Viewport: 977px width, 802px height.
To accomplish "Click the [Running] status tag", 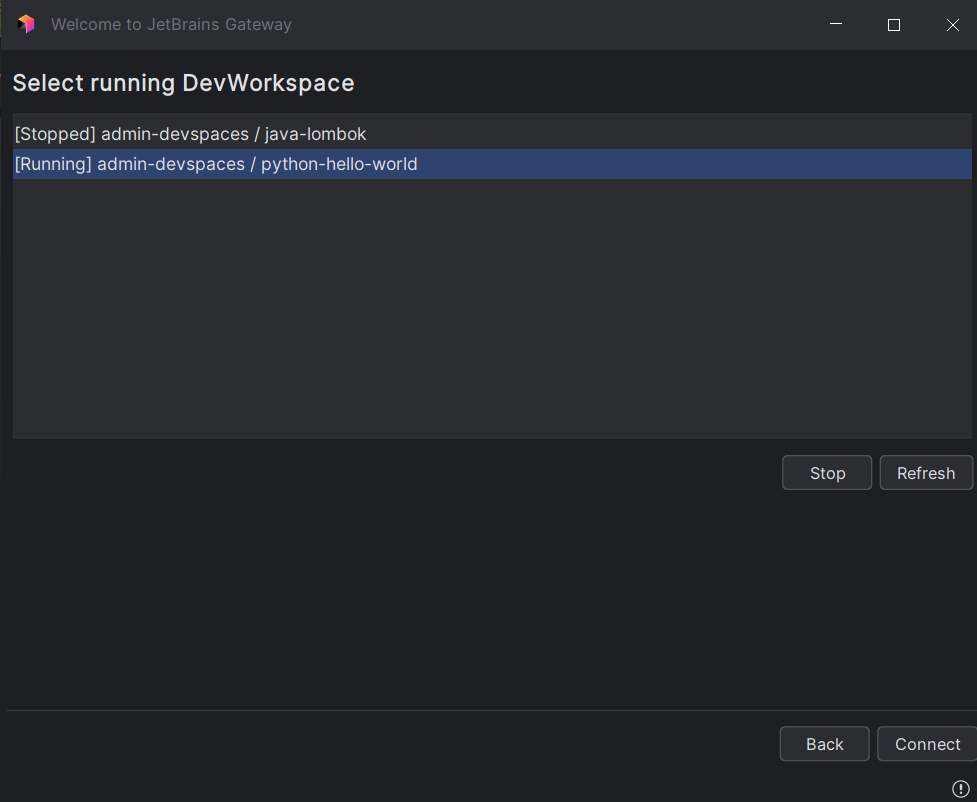I will (53, 164).
